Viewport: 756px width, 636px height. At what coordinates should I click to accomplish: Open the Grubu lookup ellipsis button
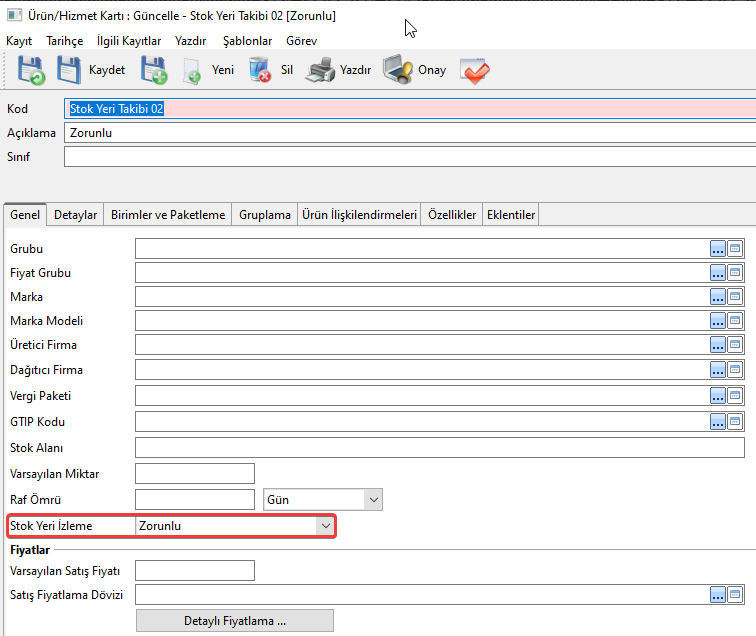(x=718, y=249)
